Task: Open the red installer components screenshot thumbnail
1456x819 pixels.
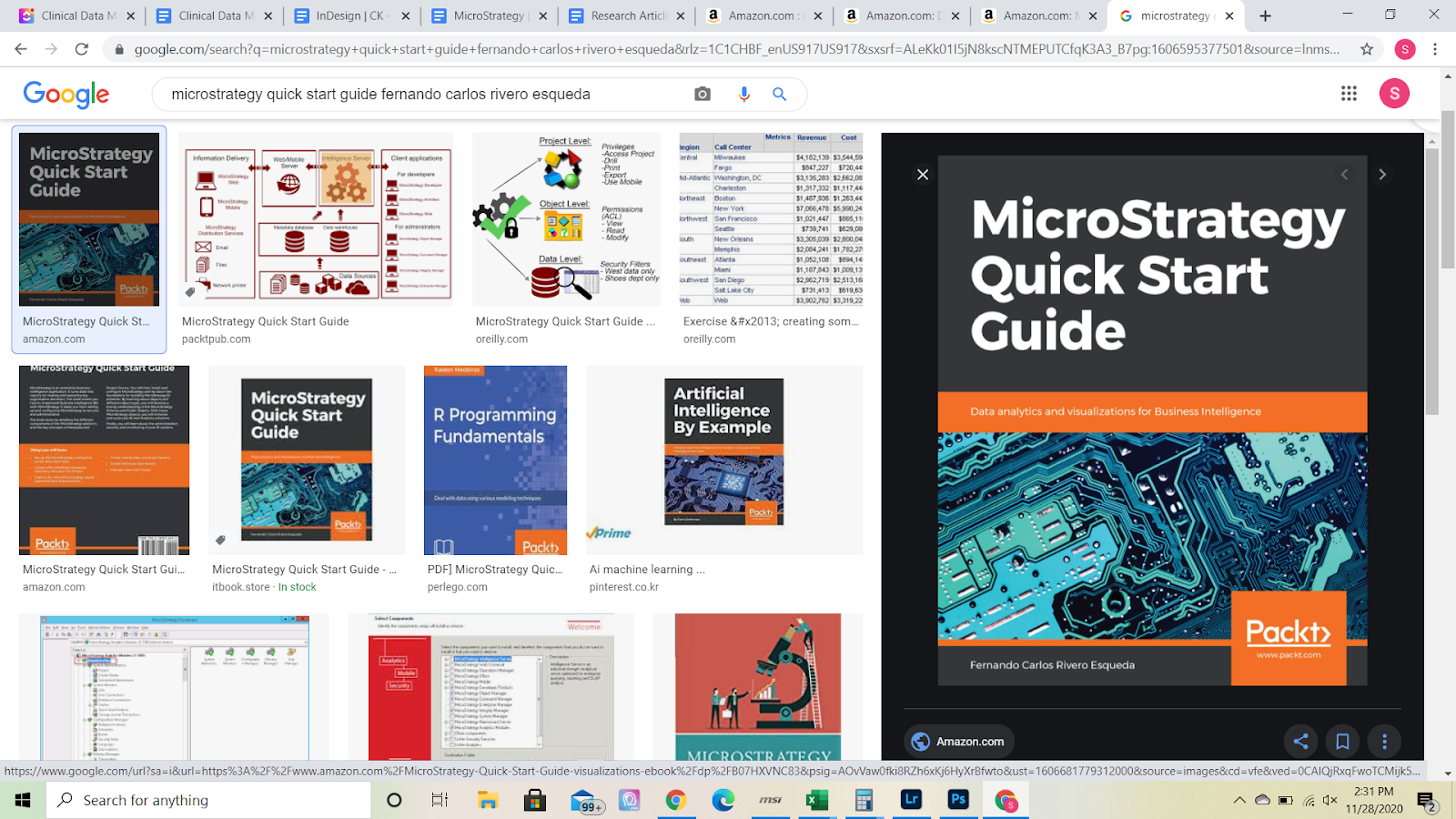Action: click(491, 687)
